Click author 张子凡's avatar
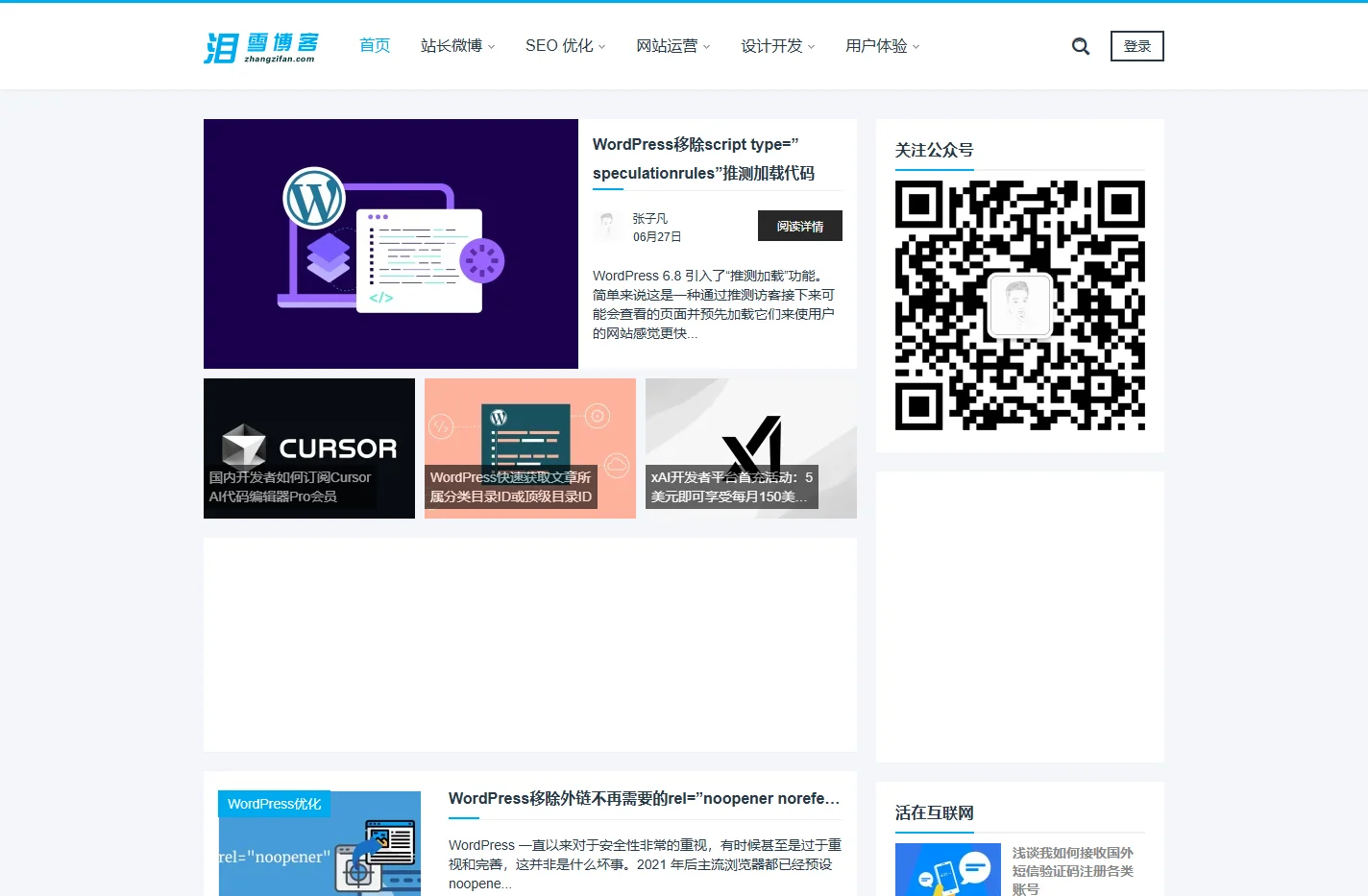This screenshot has width=1368, height=896. point(607,227)
